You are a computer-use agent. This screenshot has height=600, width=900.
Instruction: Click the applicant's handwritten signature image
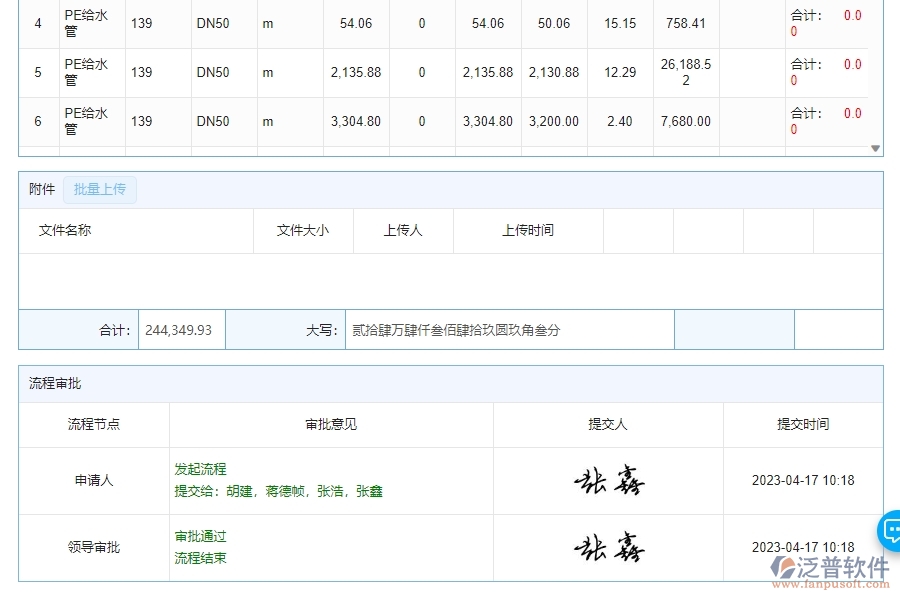[x=608, y=480]
